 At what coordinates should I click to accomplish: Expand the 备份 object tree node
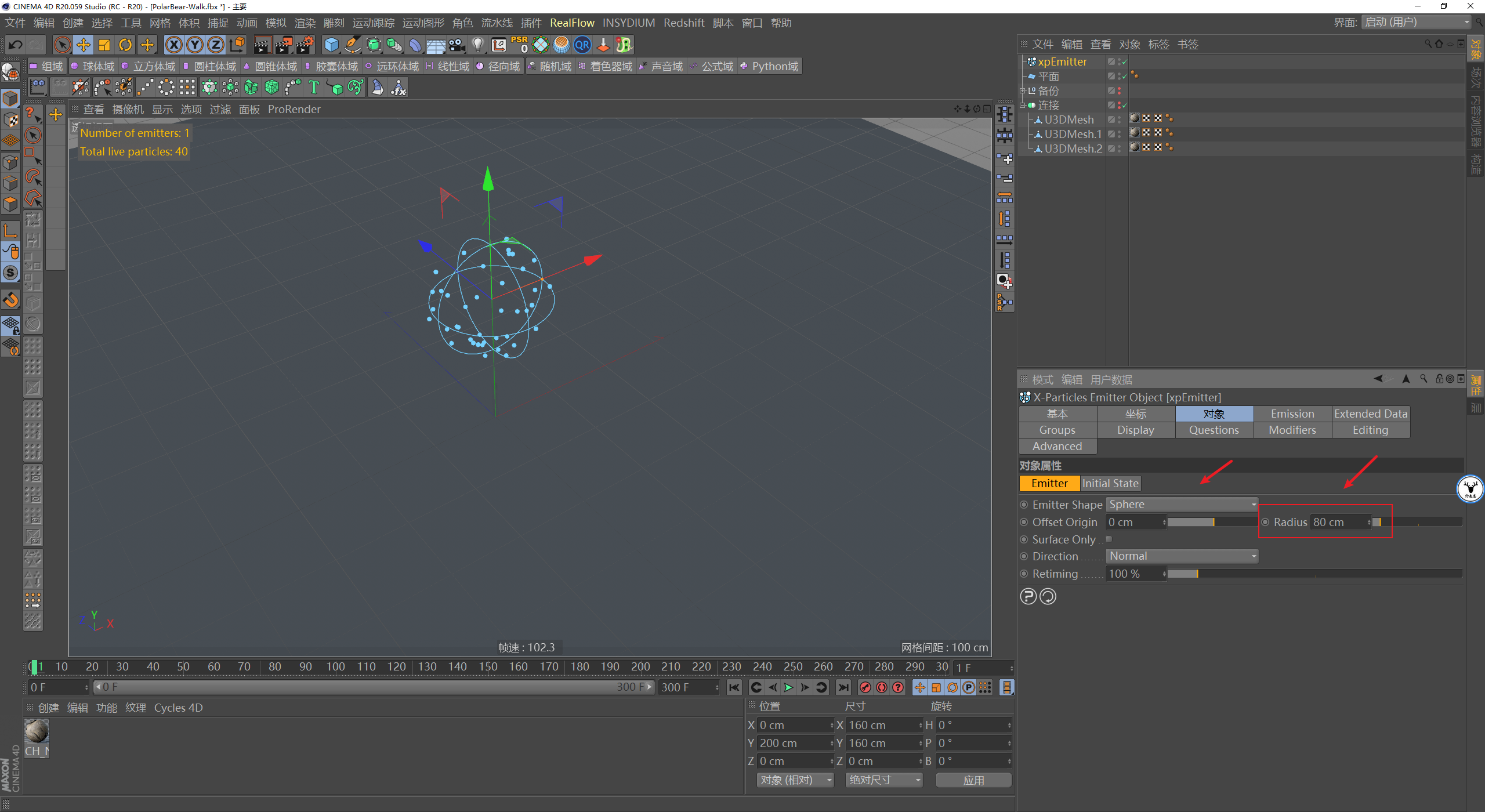click(1023, 91)
